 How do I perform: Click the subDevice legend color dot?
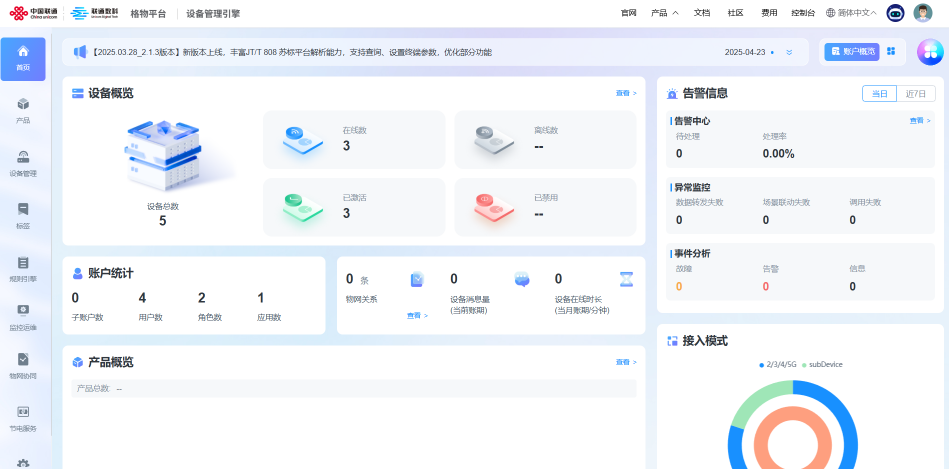click(804, 364)
